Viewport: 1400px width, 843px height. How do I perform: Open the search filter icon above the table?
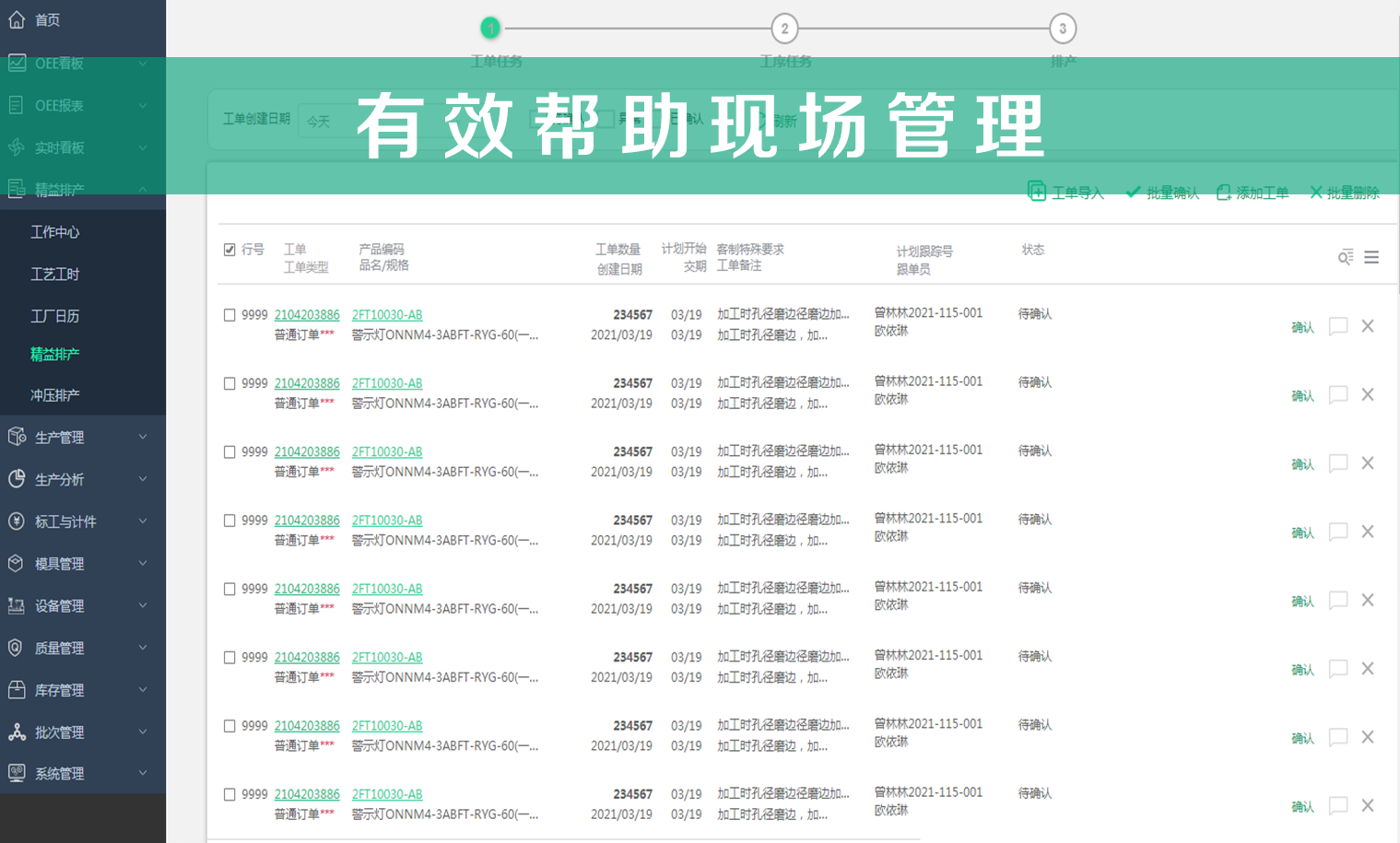point(1346,256)
